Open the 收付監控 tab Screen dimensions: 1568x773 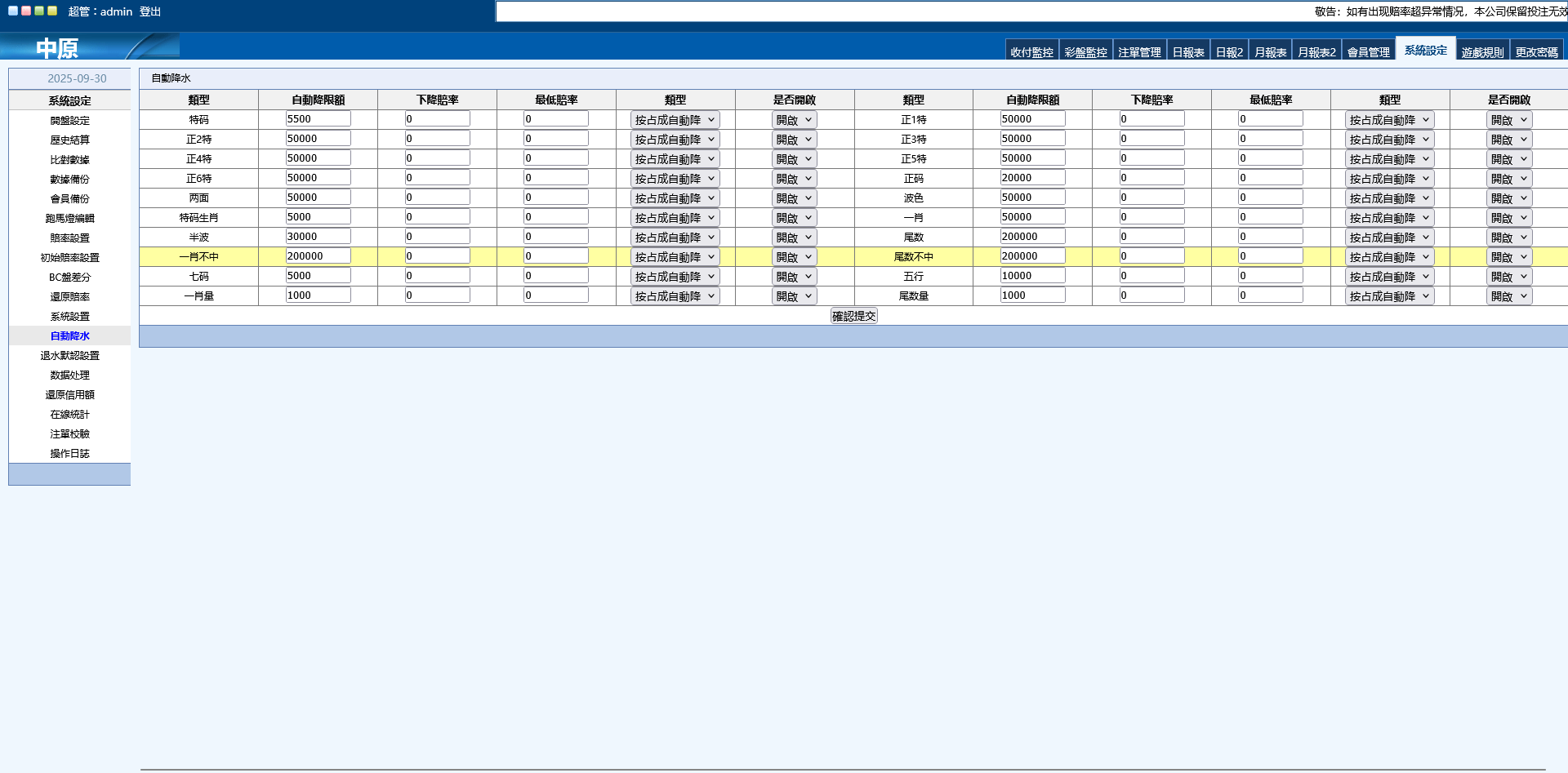1031,51
